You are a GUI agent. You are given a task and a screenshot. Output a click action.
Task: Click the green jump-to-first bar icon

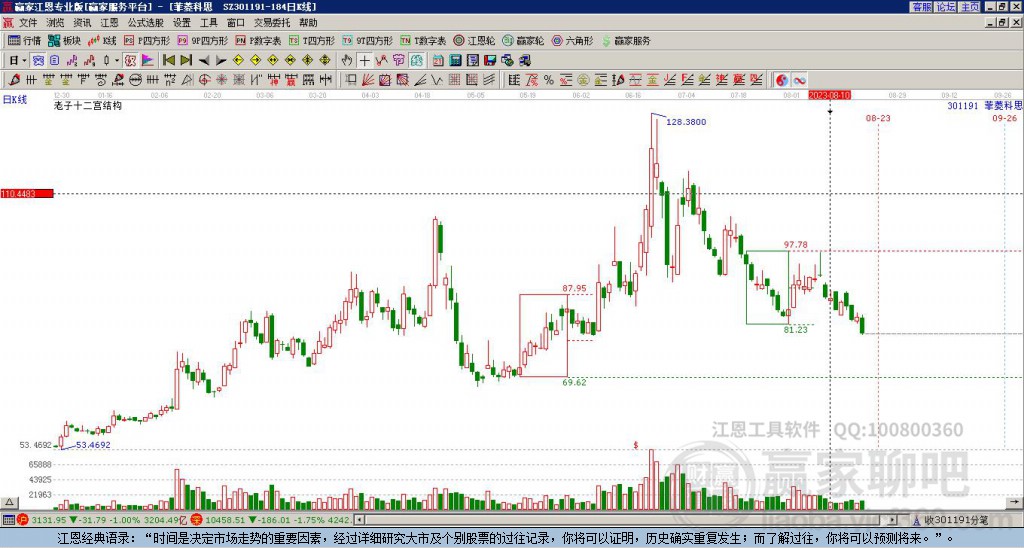pyautogui.click(x=168, y=61)
